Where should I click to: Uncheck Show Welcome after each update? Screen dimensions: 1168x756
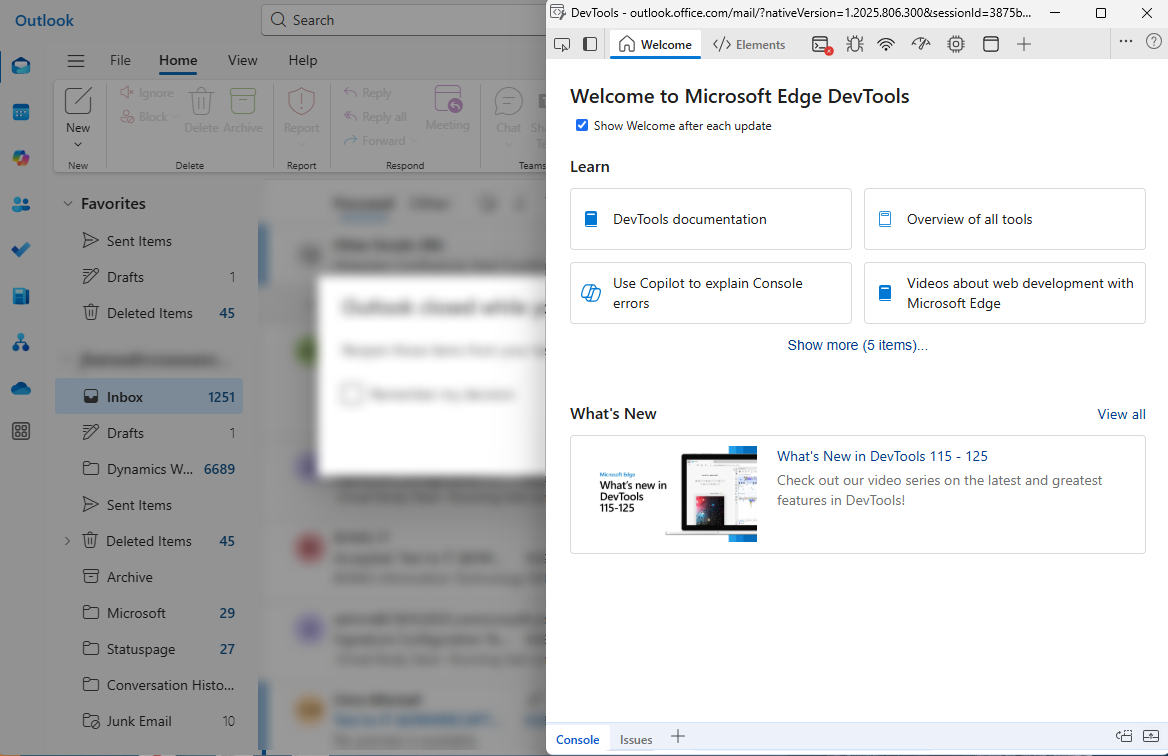582,126
